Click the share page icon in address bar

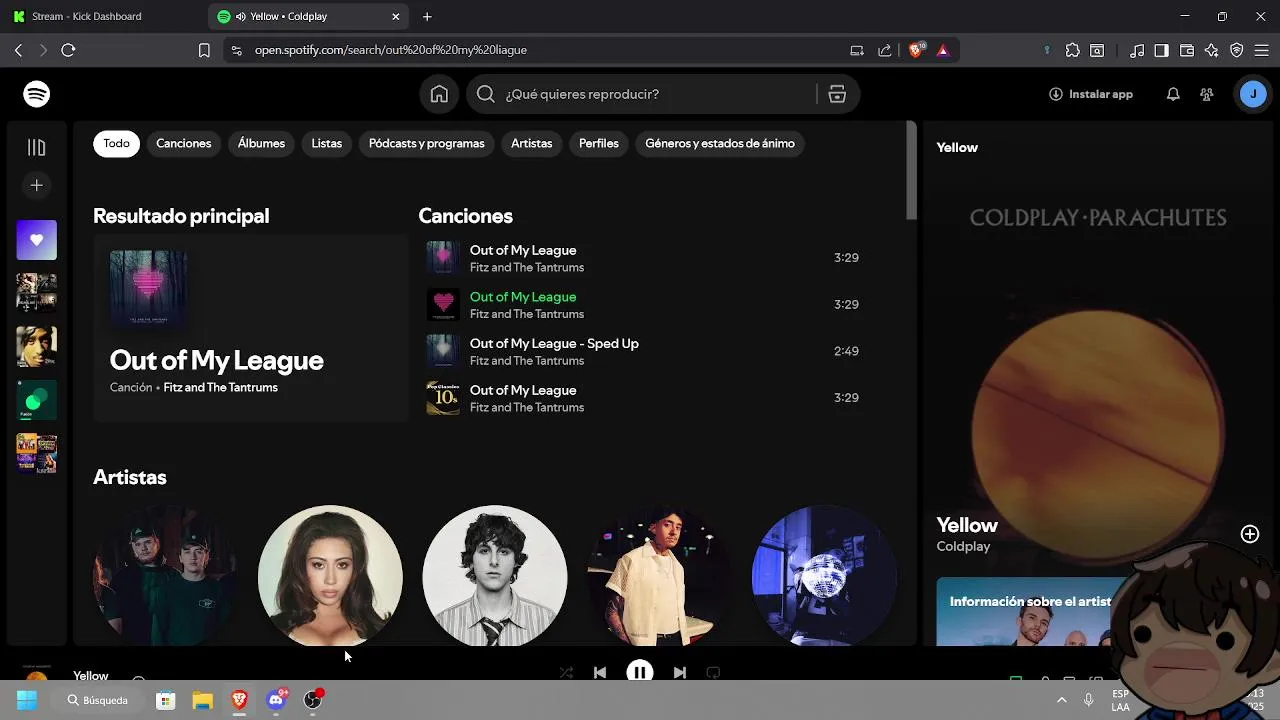pos(884,50)
